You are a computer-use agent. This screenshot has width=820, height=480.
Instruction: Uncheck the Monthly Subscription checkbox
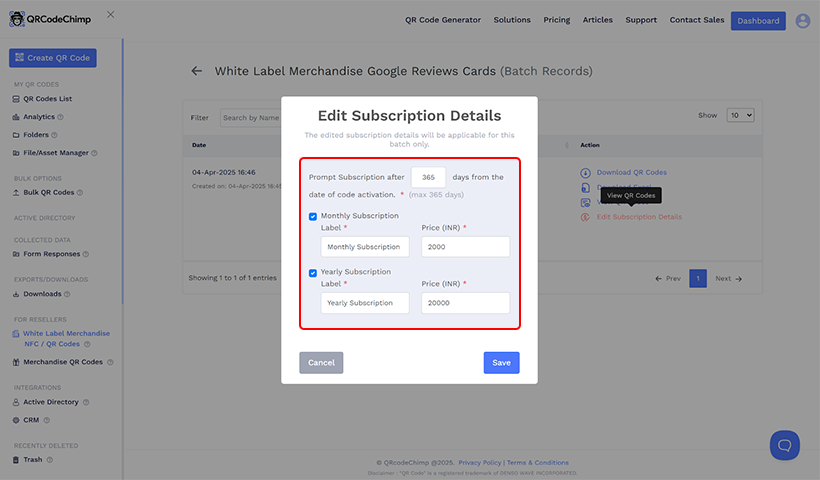coord(313,216)
